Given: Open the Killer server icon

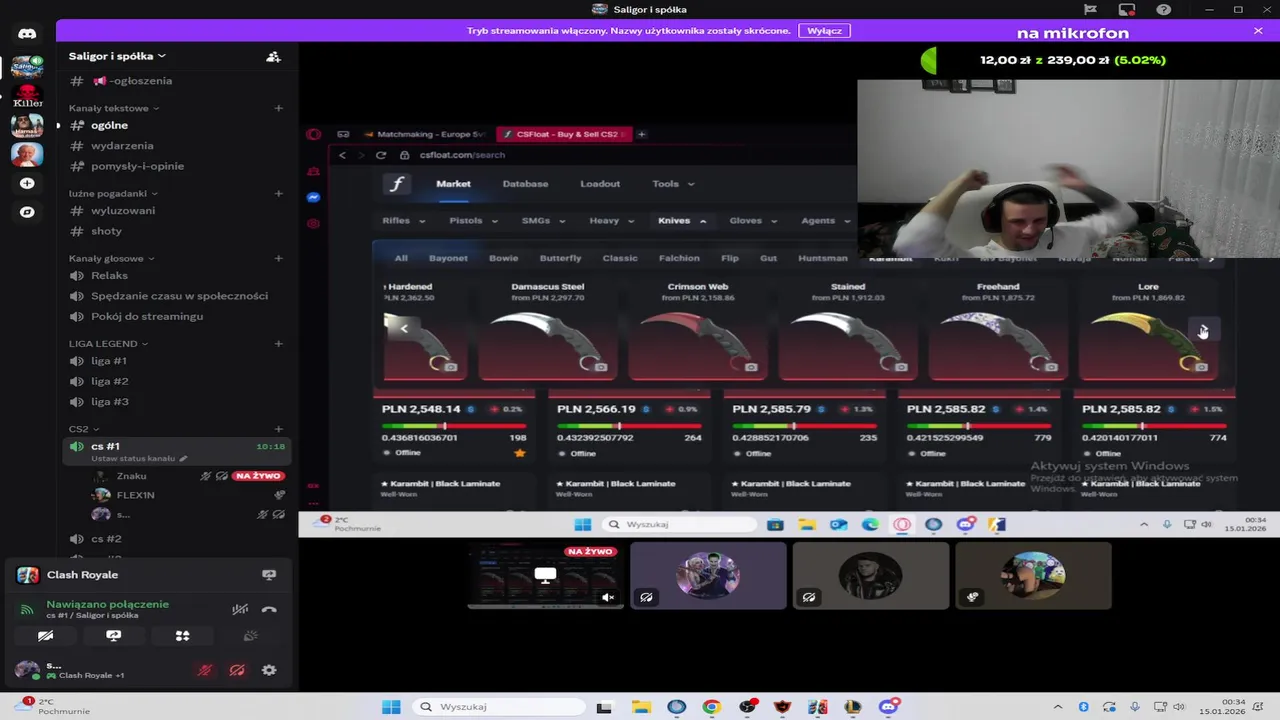Looking at the screenshot, I should coord(27,97).
